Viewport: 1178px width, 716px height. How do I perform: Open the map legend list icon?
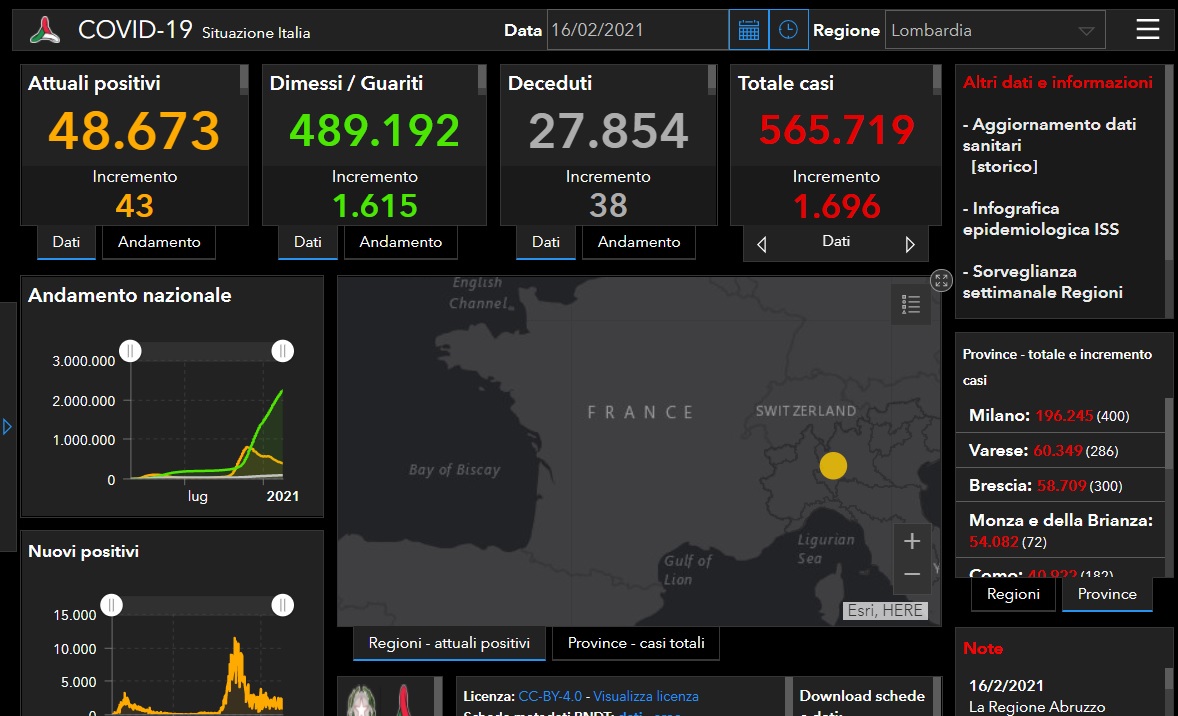click(911, 305)
